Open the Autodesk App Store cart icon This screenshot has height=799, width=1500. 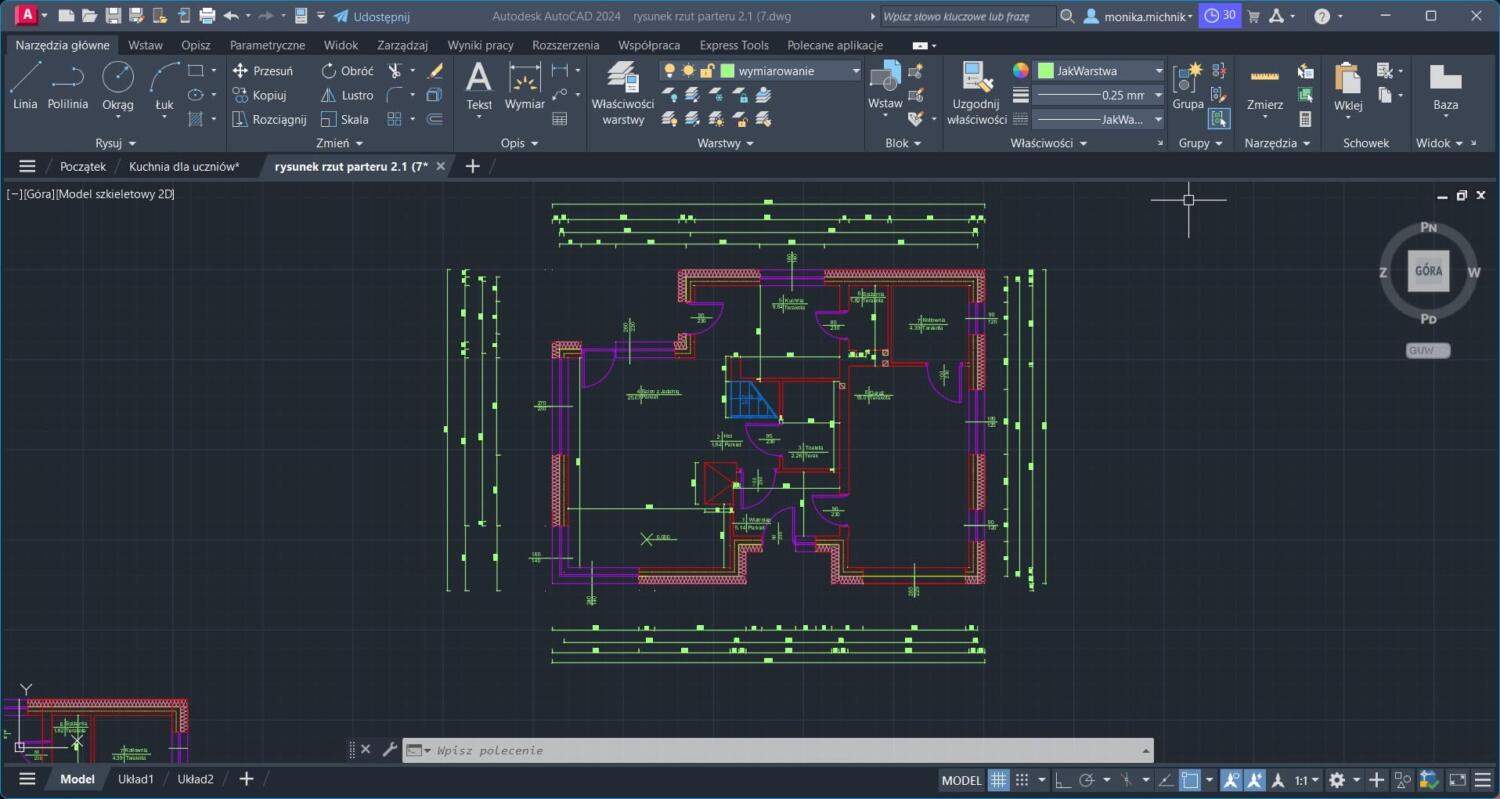pyautogui.click(x=1253, y=16)
